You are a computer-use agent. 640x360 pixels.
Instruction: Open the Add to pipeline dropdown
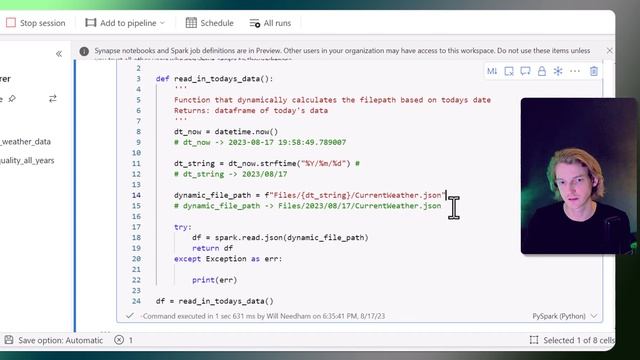(x=125, y=23)
